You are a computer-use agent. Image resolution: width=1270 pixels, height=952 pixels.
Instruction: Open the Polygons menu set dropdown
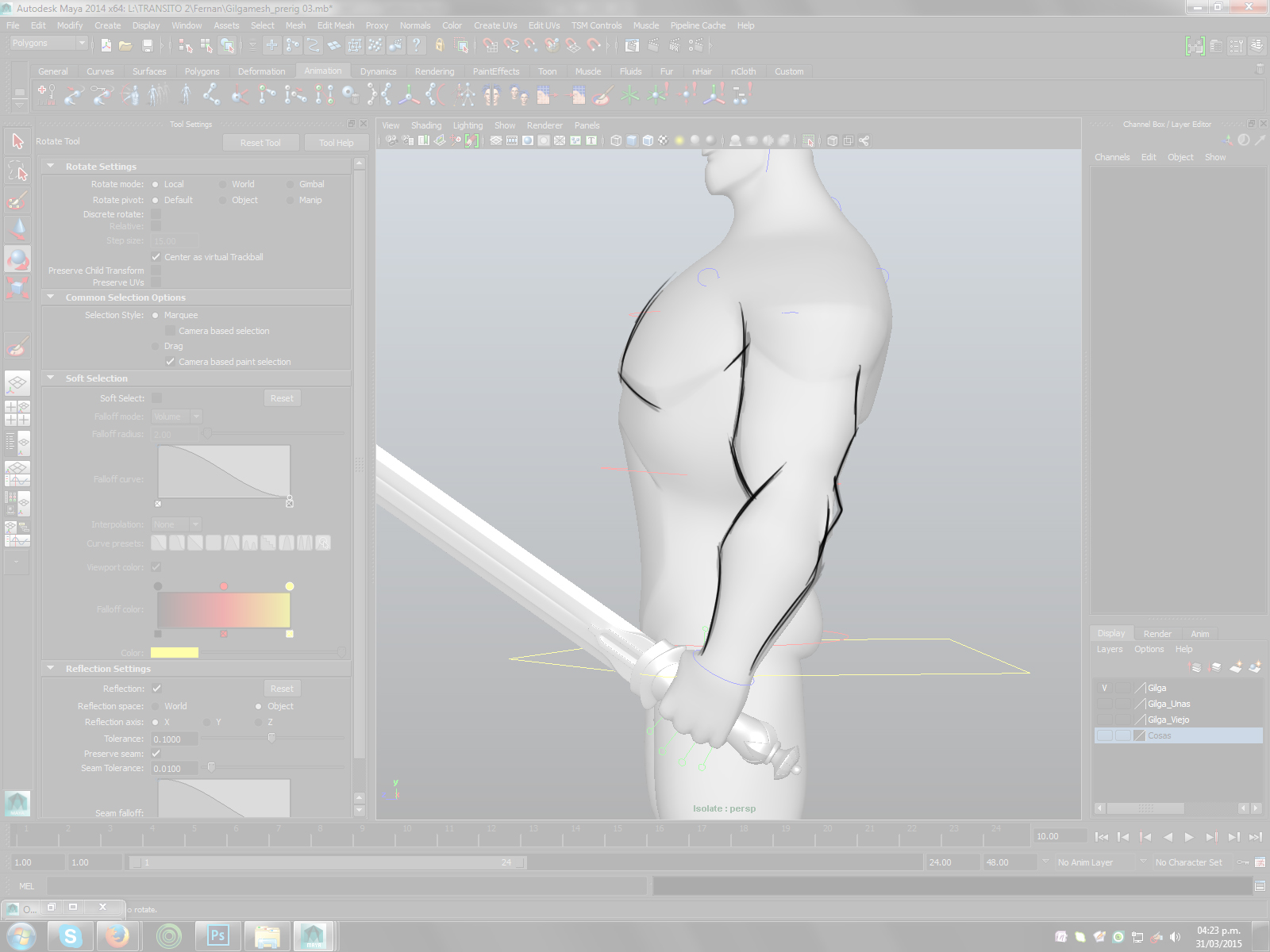tap(48, 44)
